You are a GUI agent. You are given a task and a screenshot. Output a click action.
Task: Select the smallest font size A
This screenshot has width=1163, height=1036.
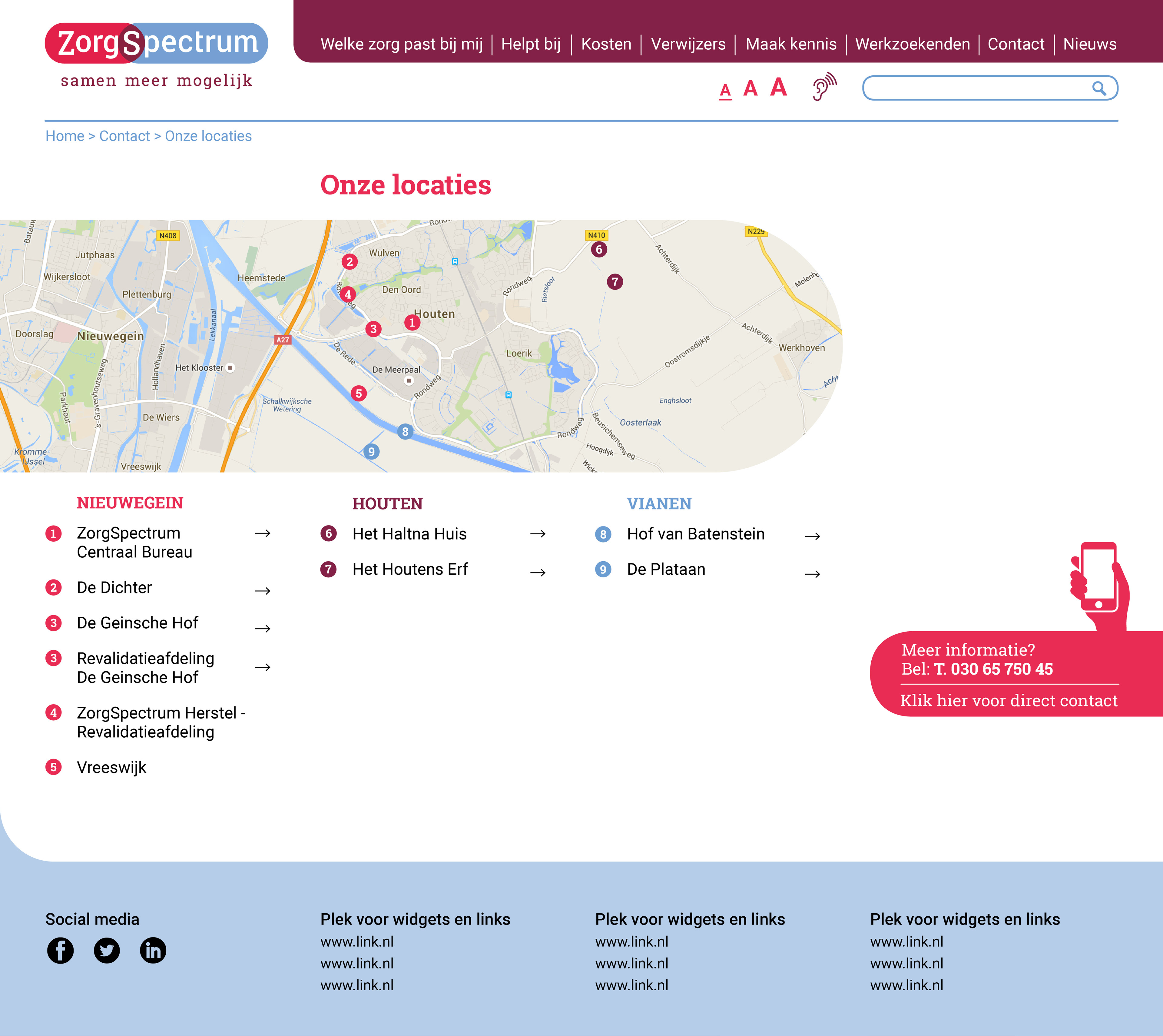click(x=725, y=91)
